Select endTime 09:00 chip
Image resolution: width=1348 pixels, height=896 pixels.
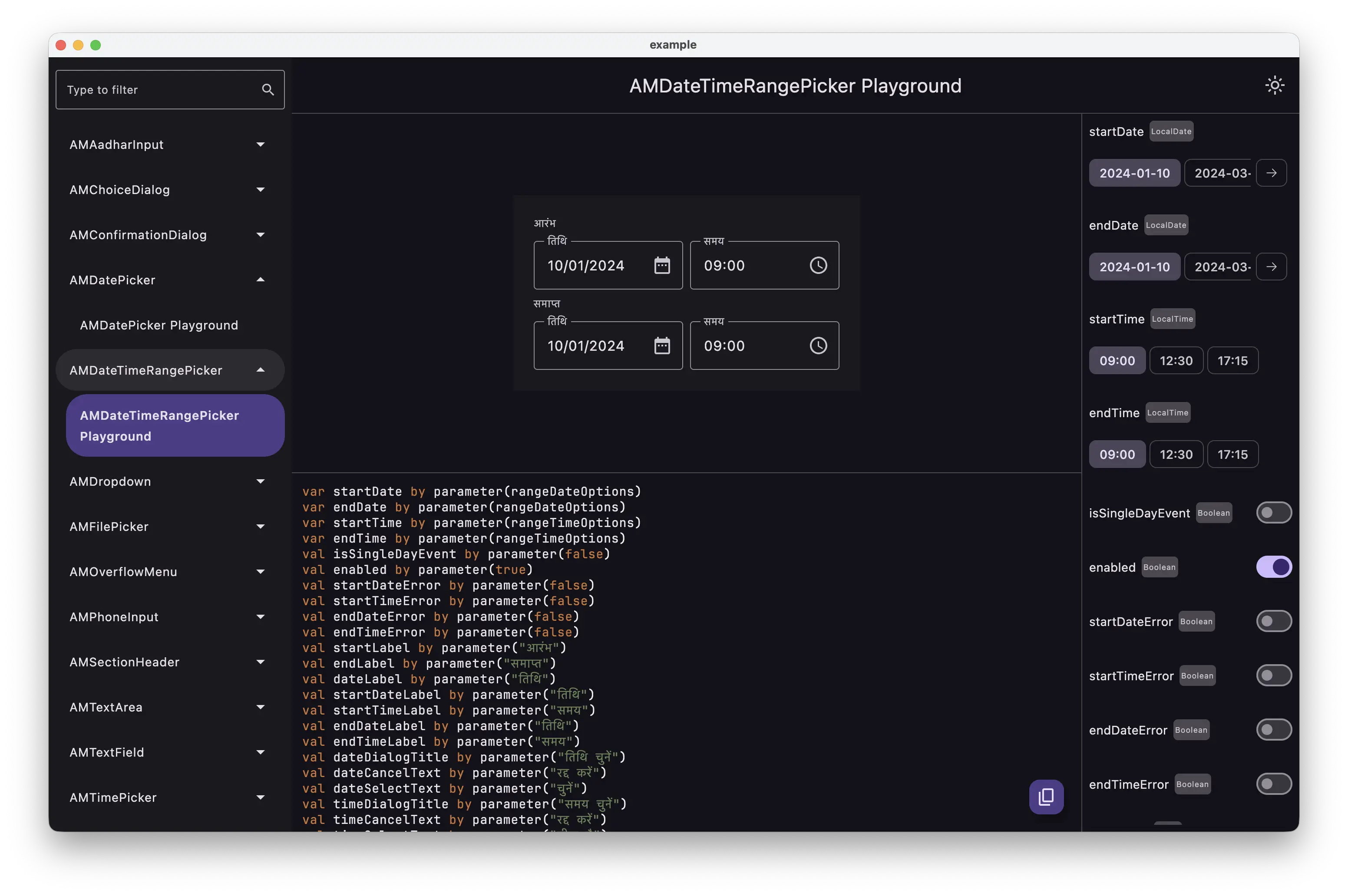[x=1117, y=454]
